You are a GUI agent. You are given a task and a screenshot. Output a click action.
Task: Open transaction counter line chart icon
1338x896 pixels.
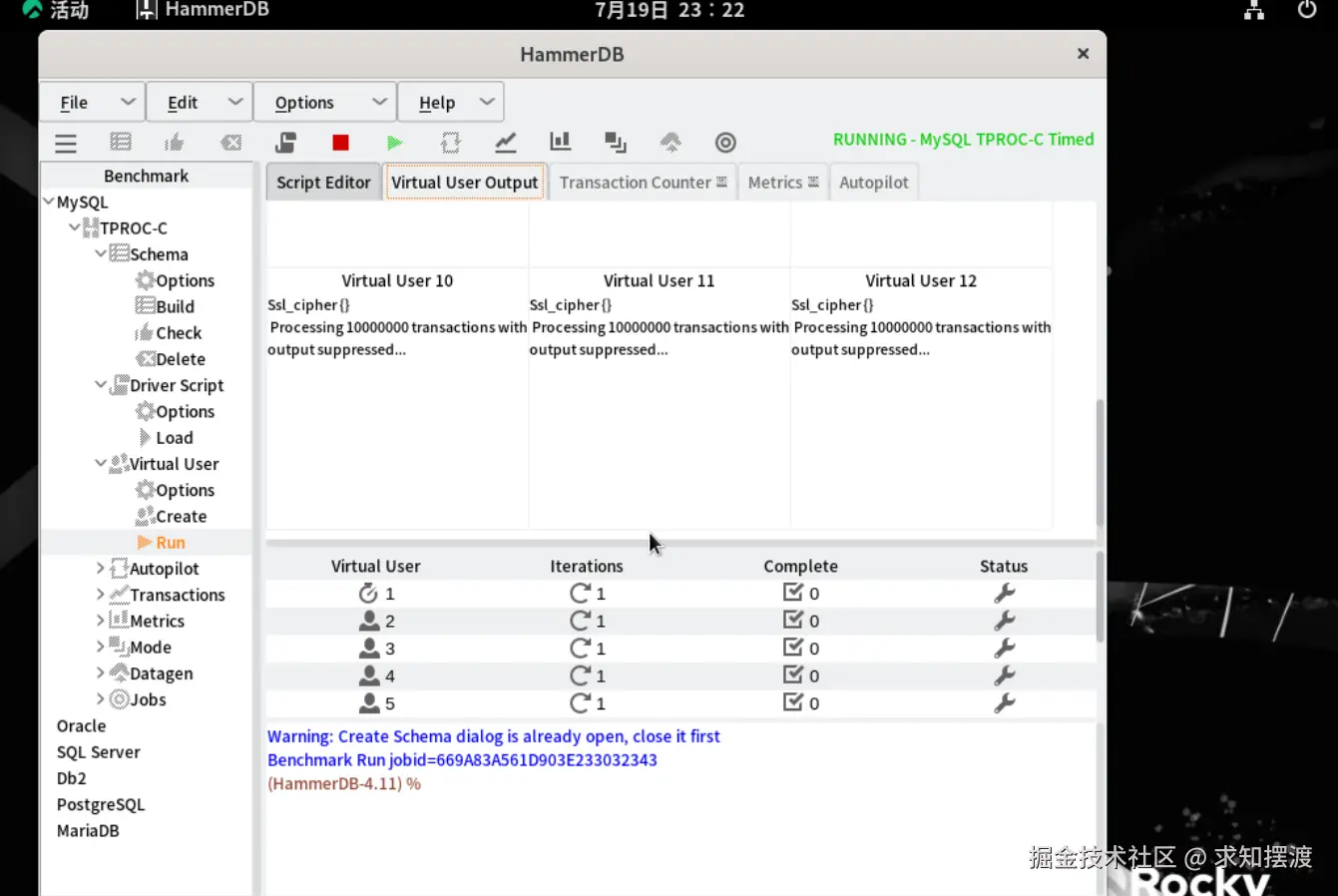point(506,142)
